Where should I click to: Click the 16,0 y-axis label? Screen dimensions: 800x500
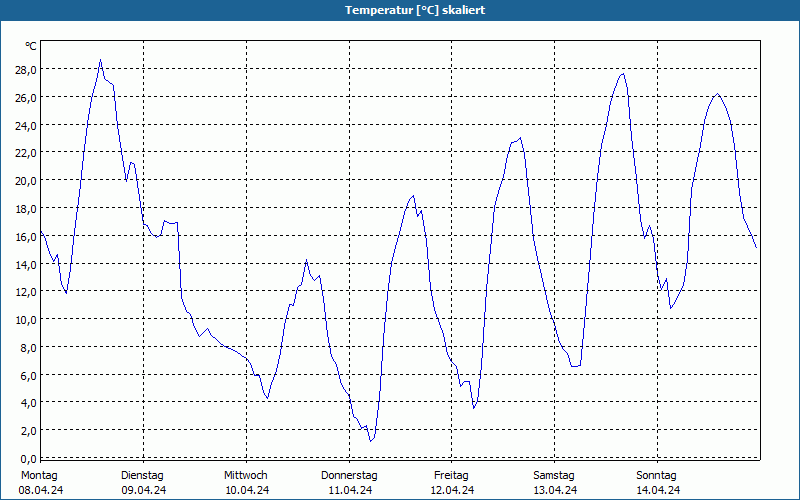(26, 237)
